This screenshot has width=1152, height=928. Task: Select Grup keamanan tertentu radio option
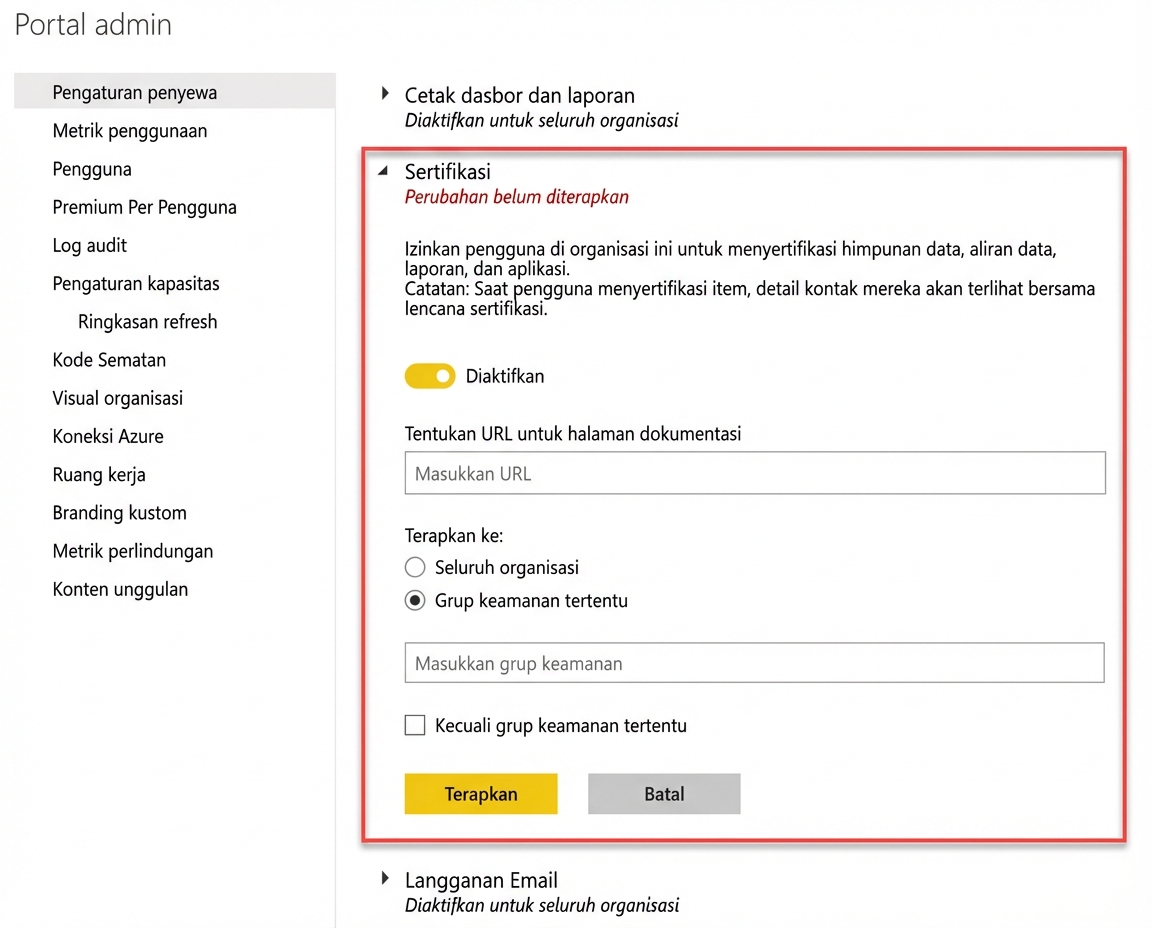pos(415,601)
